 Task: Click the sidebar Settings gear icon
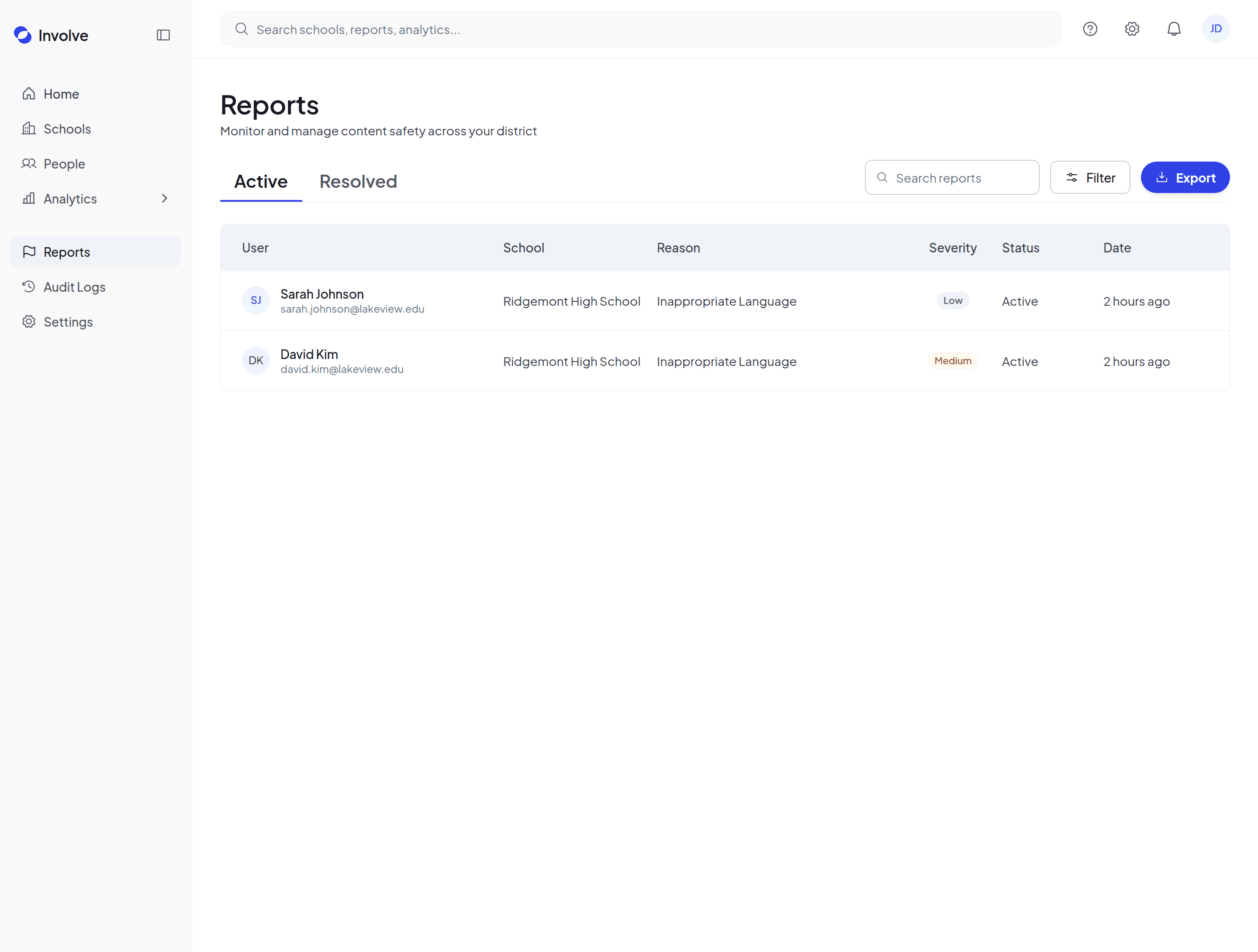point(29,322)
